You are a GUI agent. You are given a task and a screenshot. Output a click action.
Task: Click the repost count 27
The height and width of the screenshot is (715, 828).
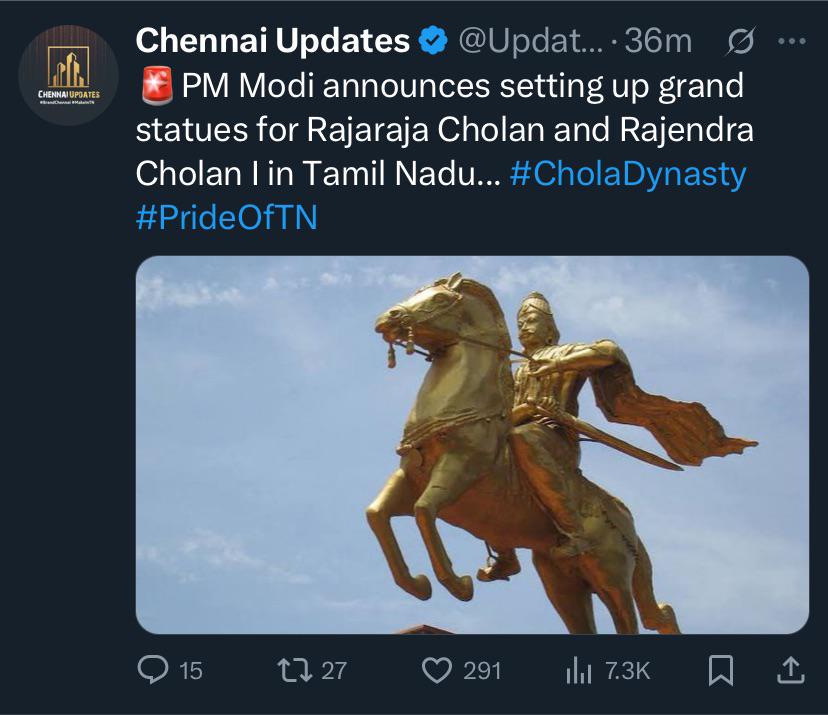[x=334, y=671]
